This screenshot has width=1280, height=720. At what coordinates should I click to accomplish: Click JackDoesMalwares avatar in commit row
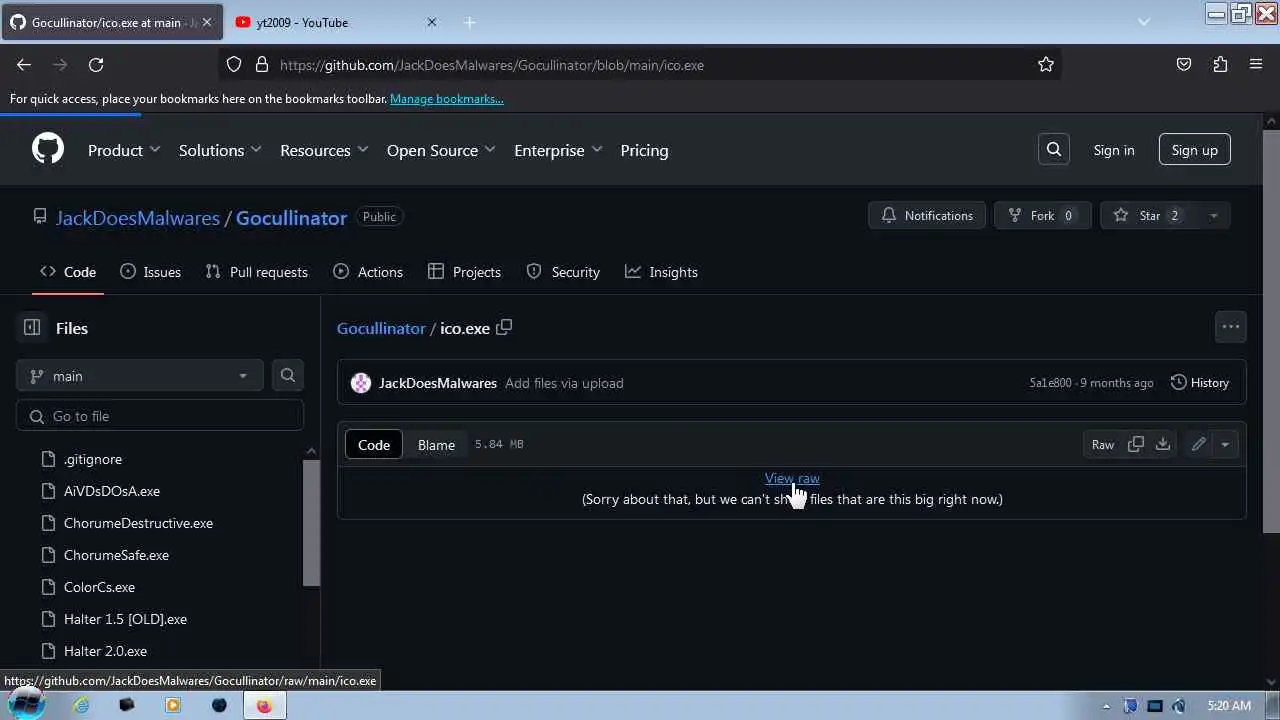tap(361, 383)
